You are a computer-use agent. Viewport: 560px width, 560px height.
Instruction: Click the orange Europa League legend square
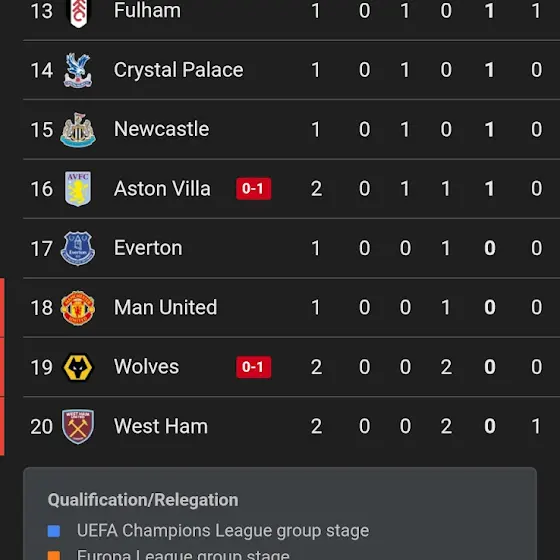(54, 556)
